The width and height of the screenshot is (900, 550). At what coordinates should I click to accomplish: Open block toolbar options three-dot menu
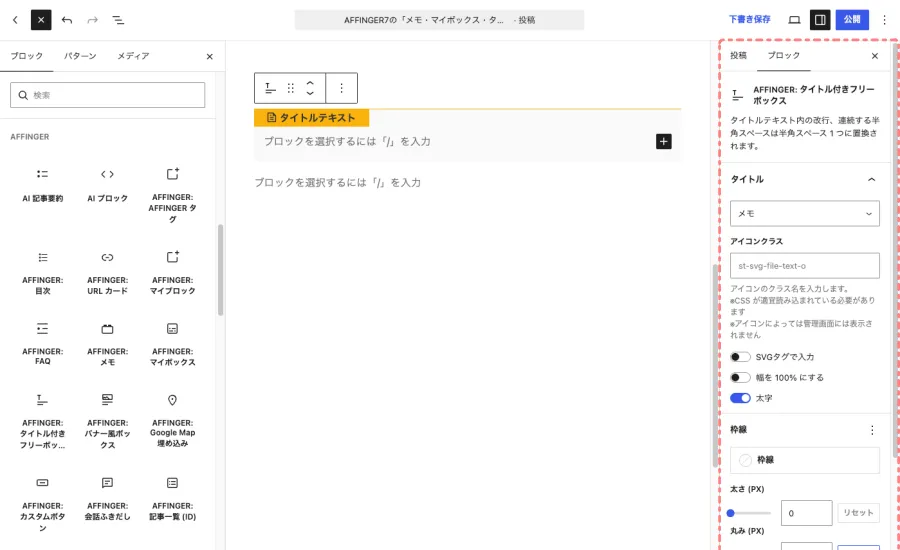pyautogui.click(x=342, y=88)
